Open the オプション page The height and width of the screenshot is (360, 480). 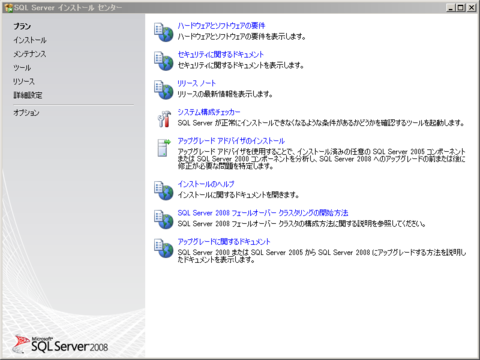pos(26,113)
